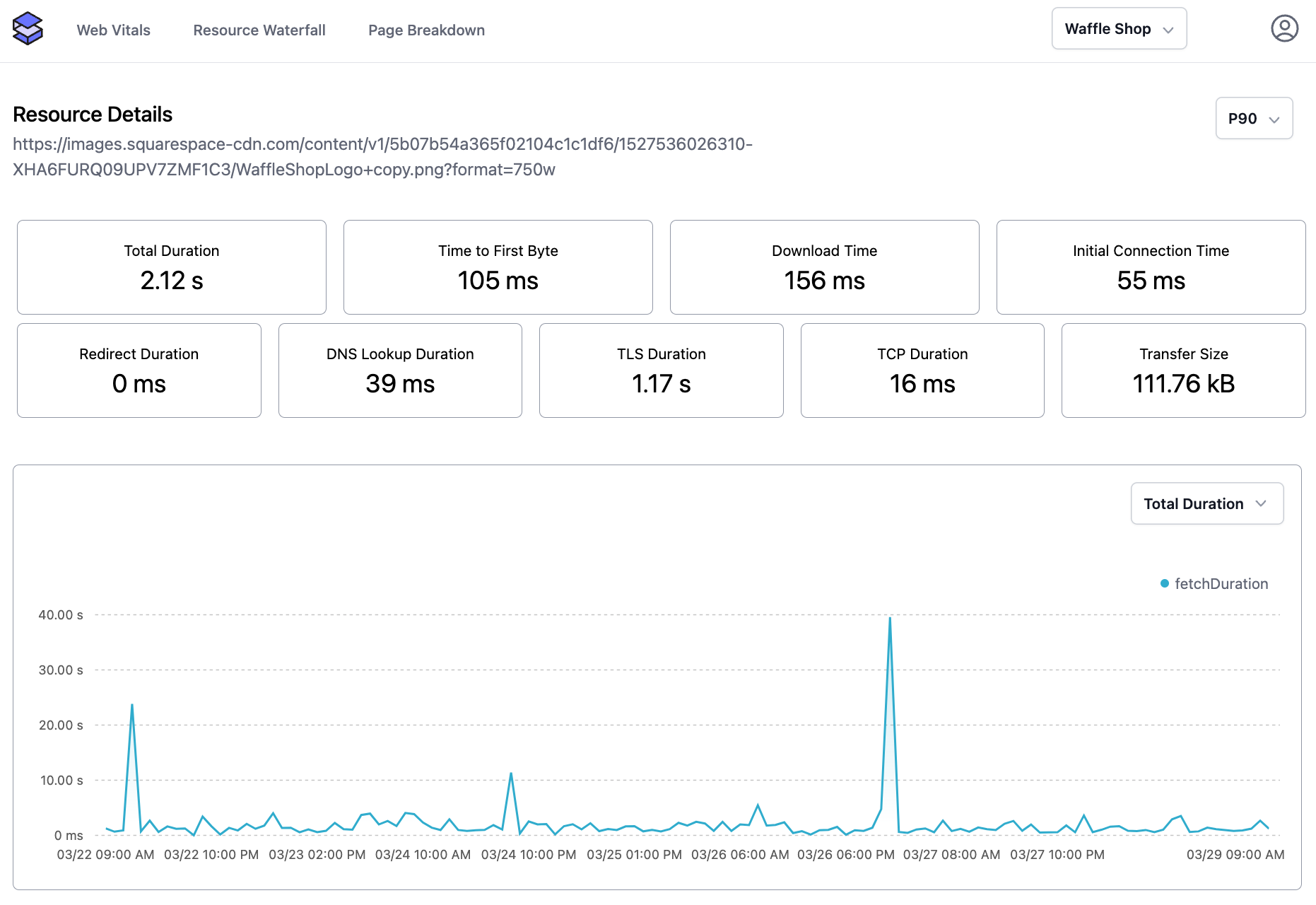Click the DNS Lookup Duration card
This screenshot has width=1316, height=905.
(x=400, y=370)
